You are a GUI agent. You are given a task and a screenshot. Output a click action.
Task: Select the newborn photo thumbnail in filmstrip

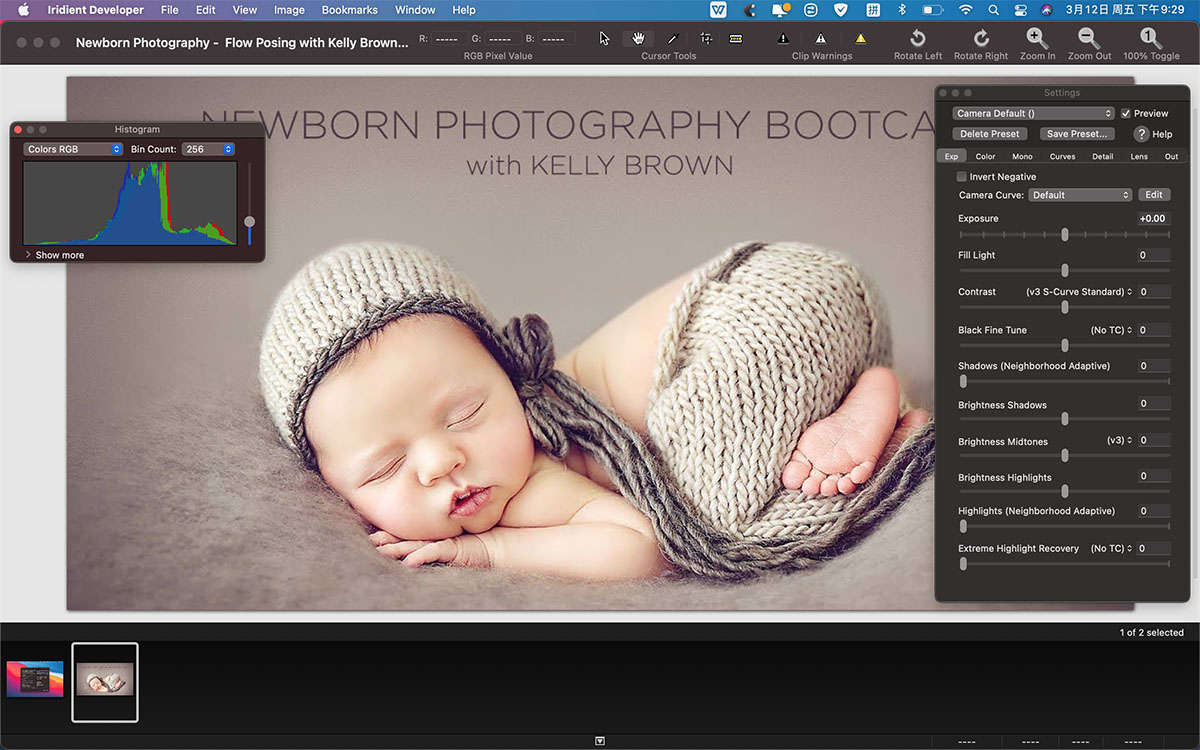click(105, 683)
